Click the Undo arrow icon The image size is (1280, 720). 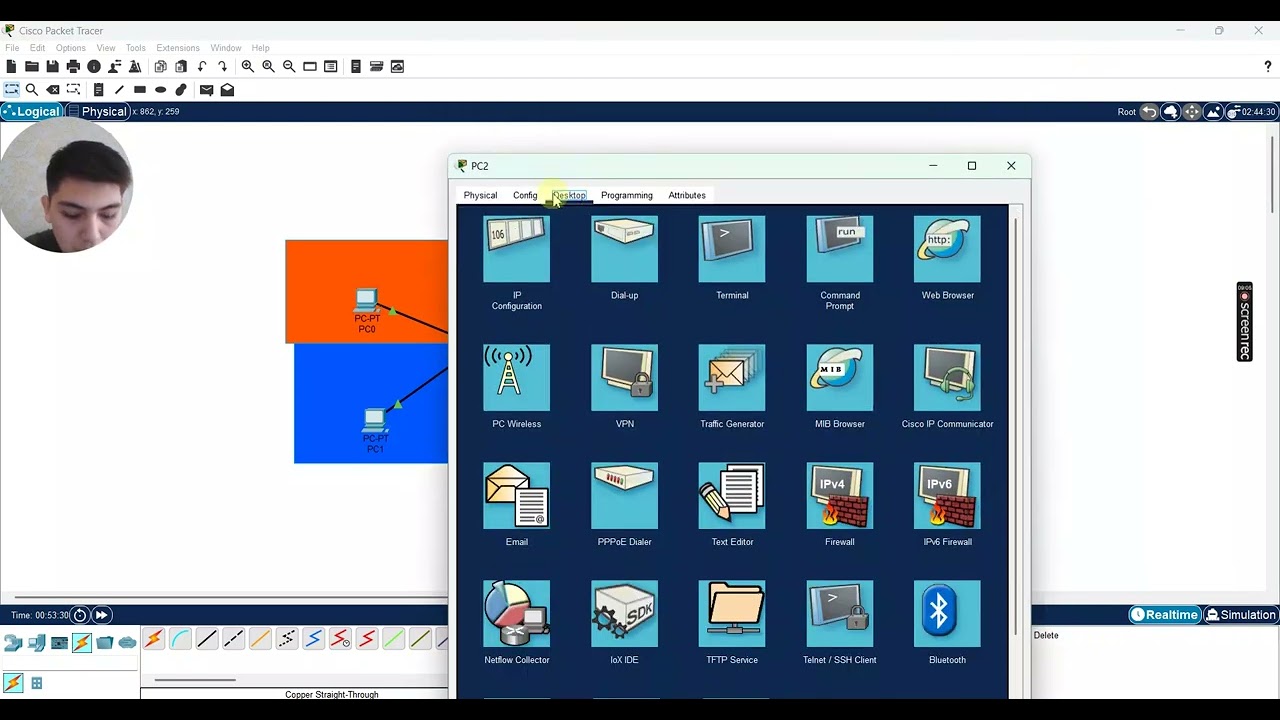(202, 66)
